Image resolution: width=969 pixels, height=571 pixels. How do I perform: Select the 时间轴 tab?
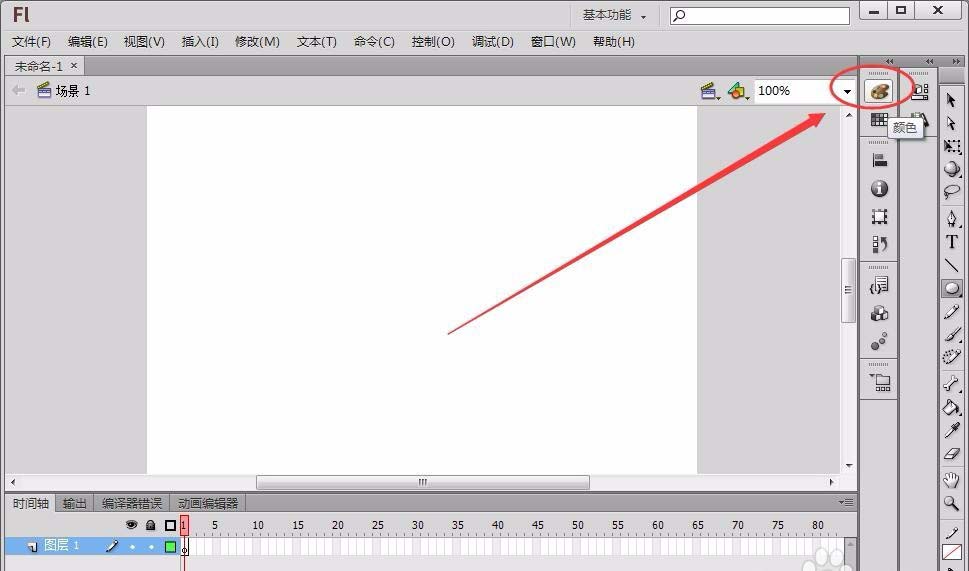[30, 503]
